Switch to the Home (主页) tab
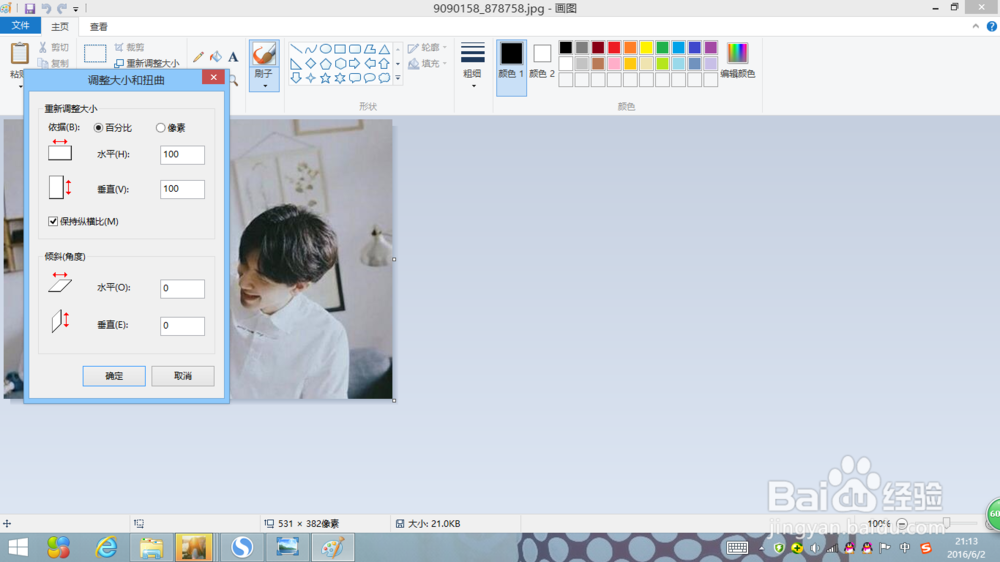1000x562 pixels. tap(60, 26)
